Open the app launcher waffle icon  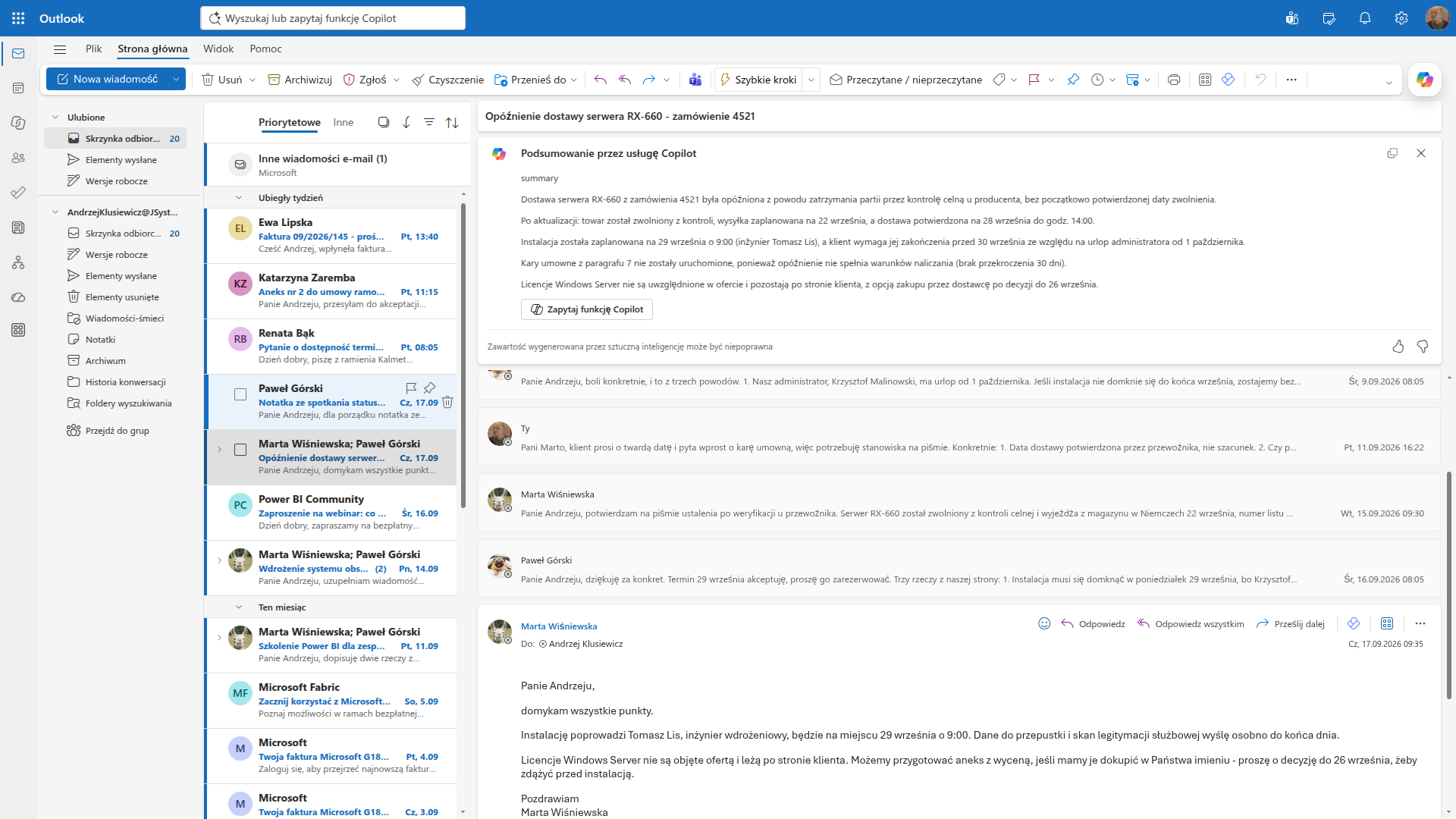click(18, 18)
